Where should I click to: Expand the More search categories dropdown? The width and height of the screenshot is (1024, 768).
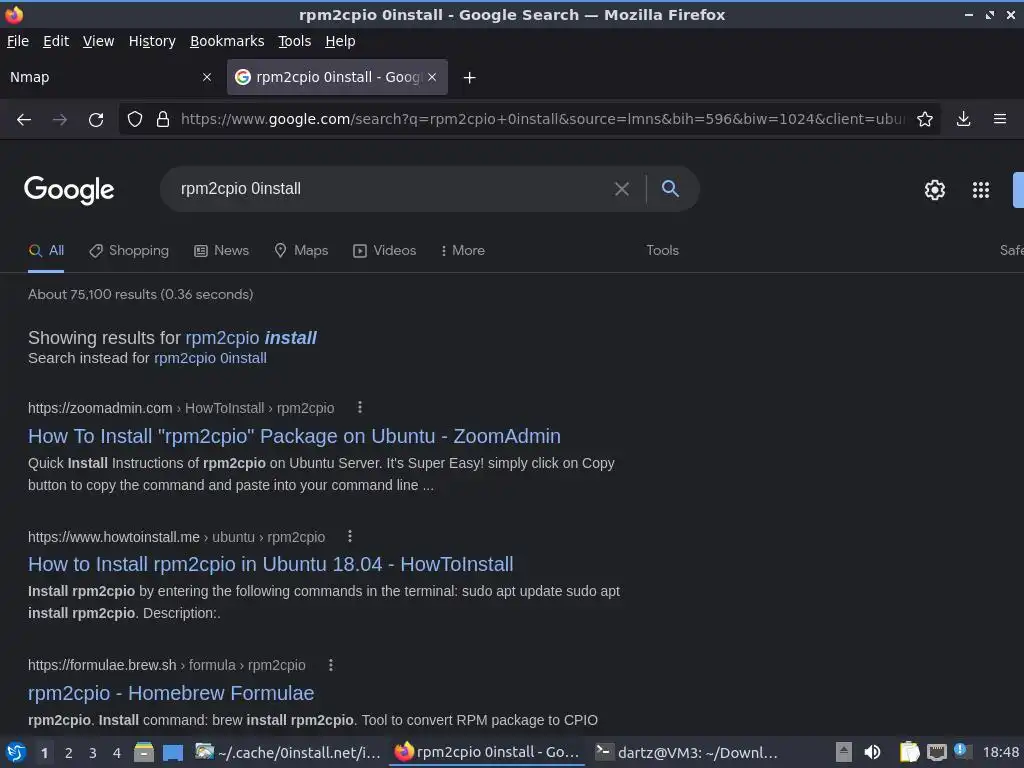pos(462,251)
